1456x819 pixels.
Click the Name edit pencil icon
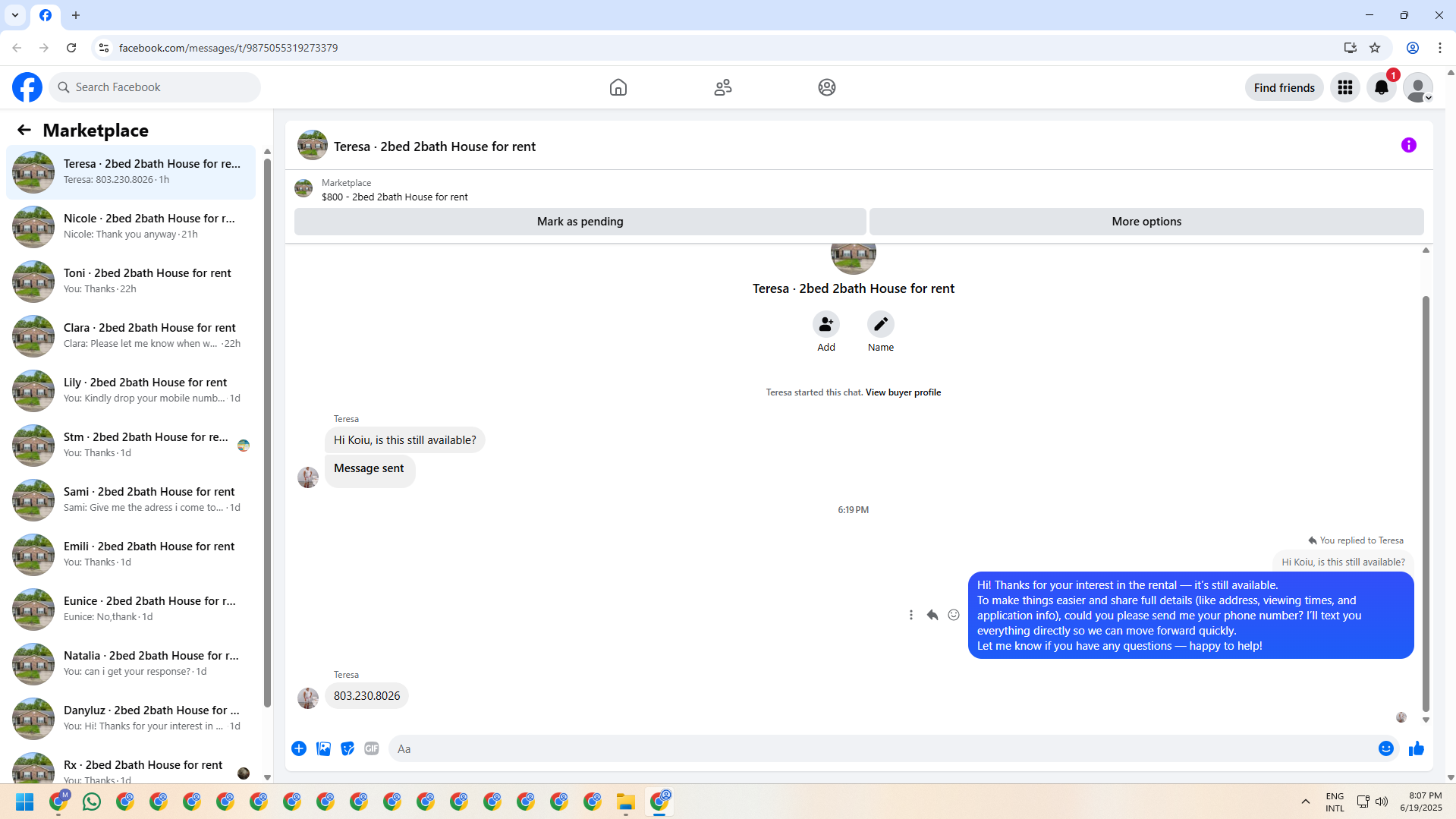[881, 324]
